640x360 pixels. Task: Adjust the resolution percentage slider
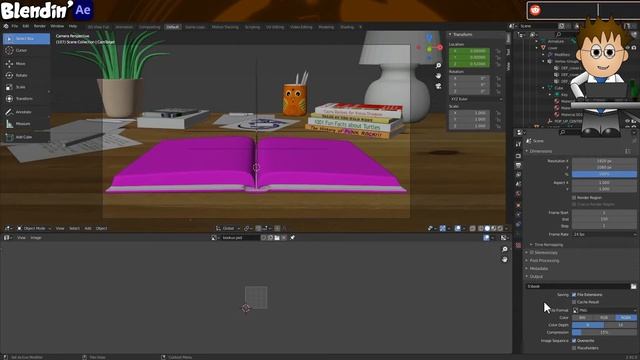(x=604, y=174)
